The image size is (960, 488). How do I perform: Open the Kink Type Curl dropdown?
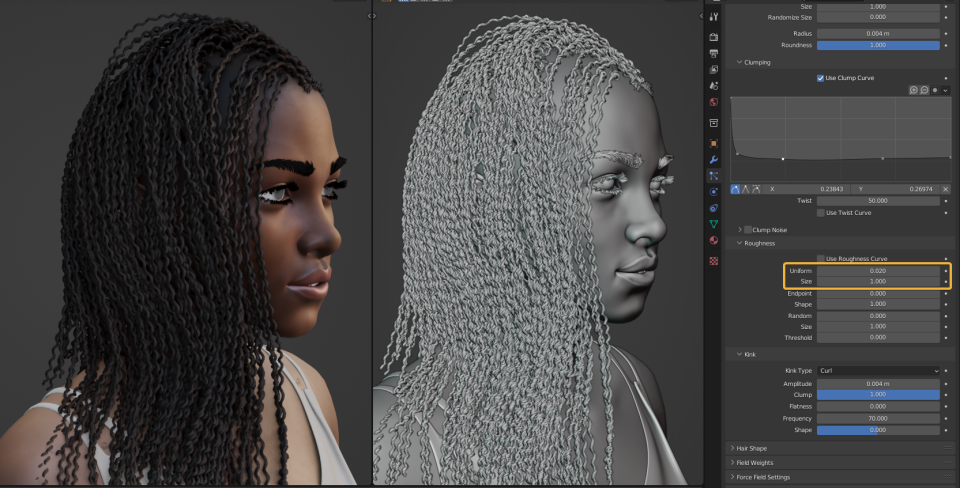878,370
